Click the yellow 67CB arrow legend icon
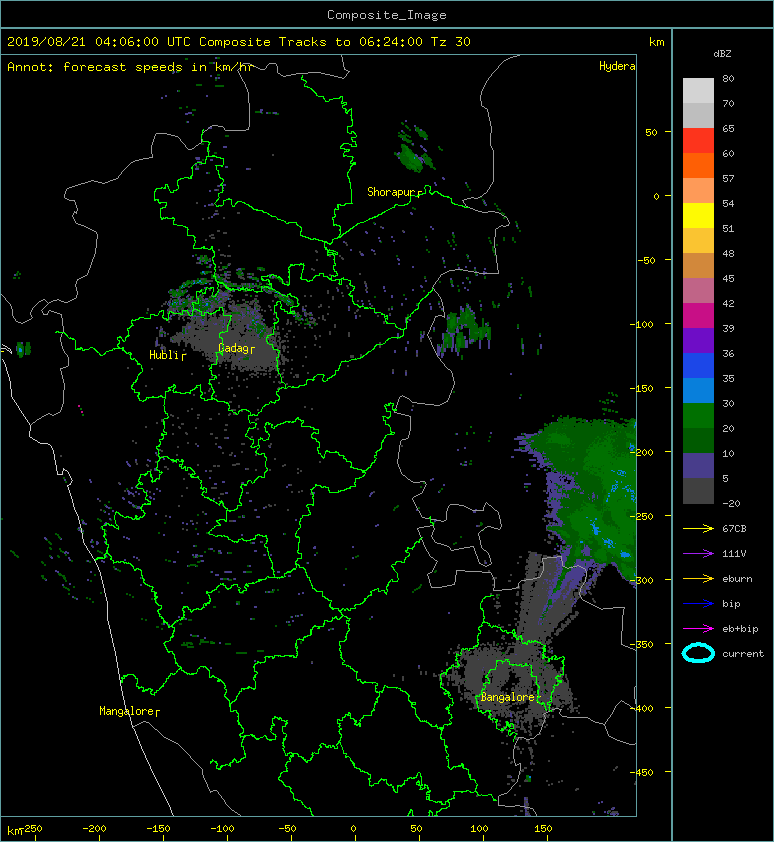 698,529
